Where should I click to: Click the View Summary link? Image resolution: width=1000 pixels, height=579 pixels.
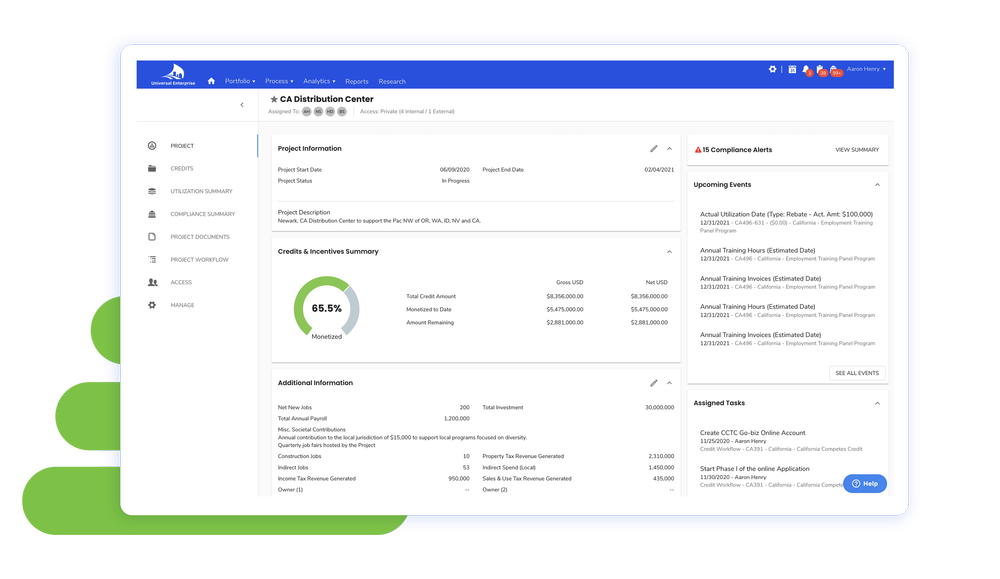[856, 150]
